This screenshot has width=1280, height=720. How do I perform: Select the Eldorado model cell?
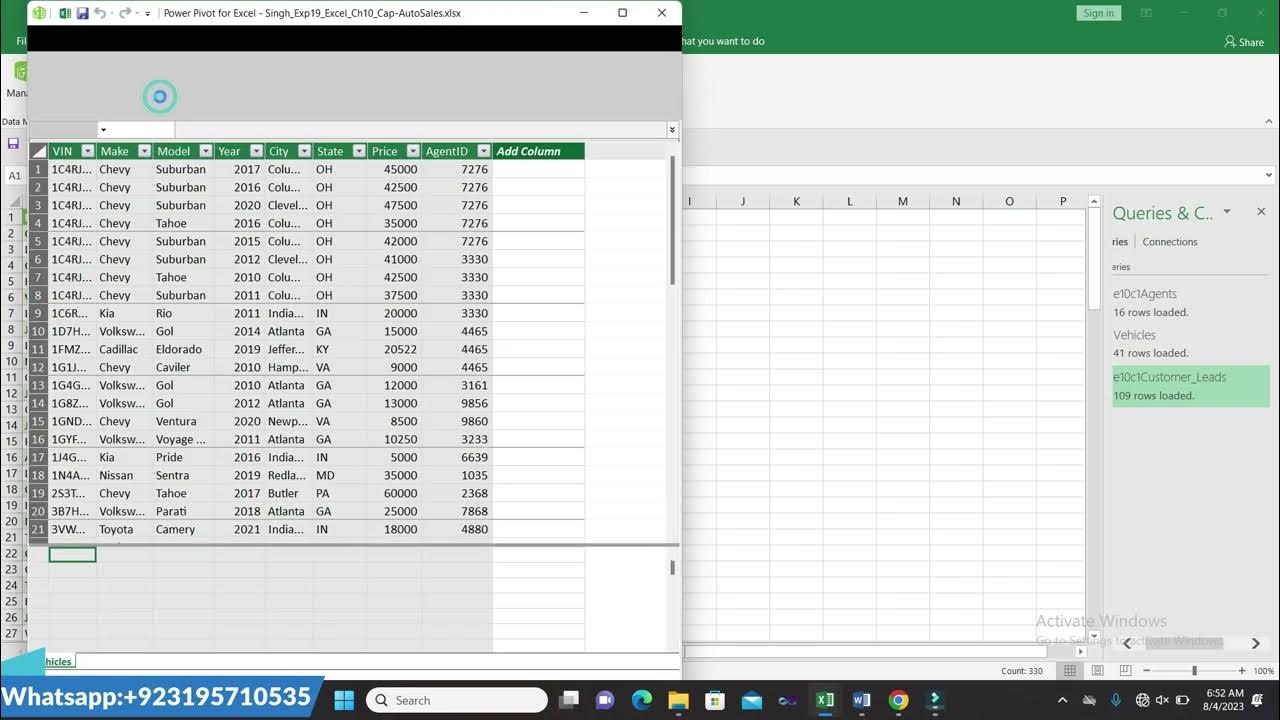(x=183, y=349)
